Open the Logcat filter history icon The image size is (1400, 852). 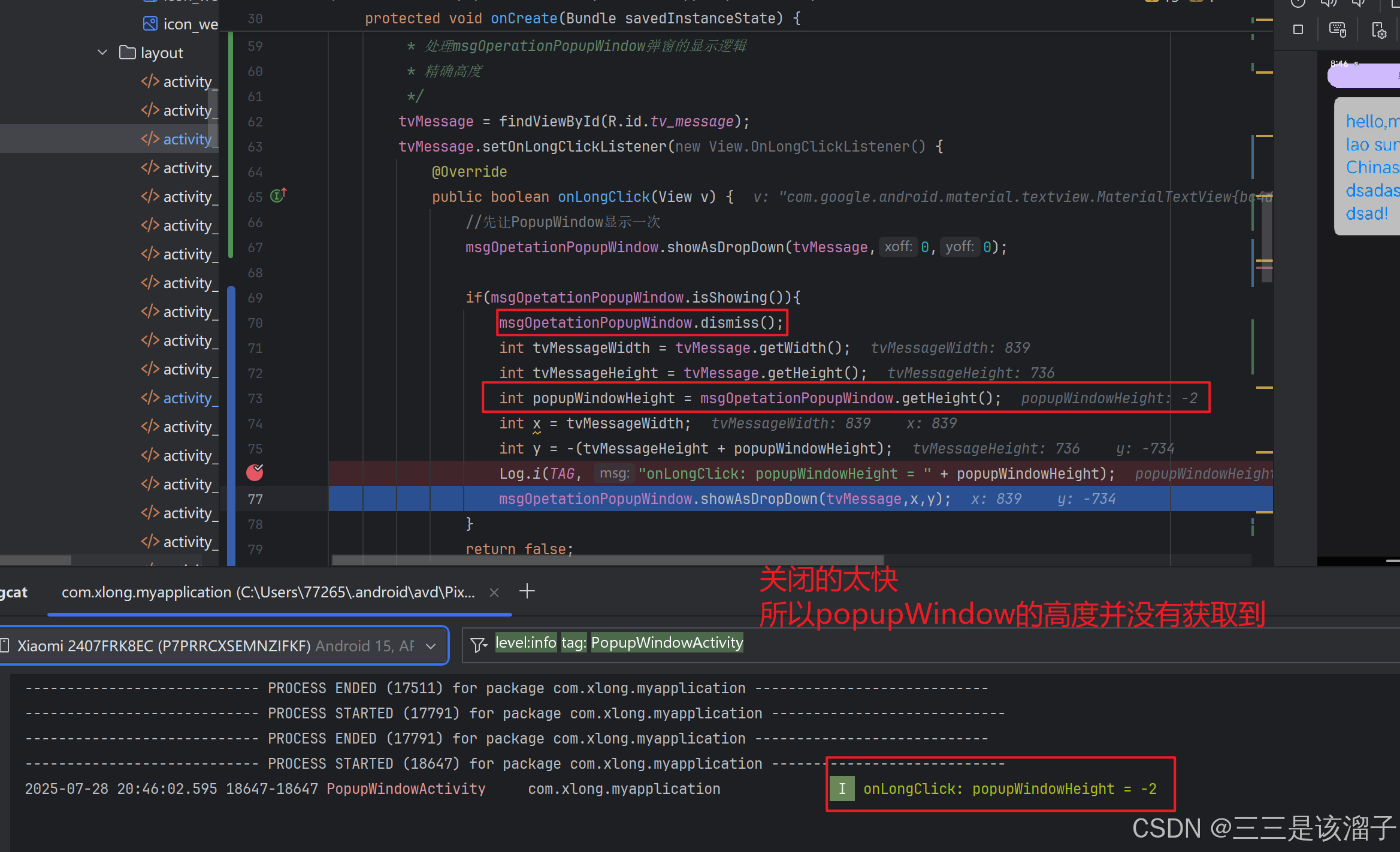click(x=479, y=645)
